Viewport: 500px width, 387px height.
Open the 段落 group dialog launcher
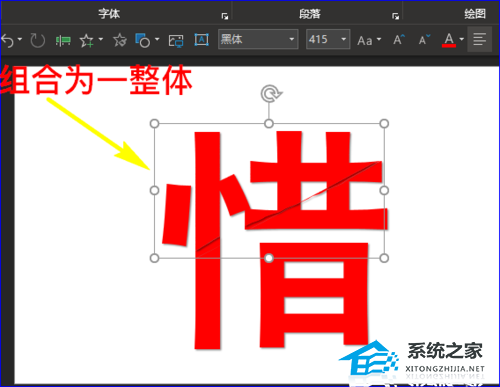tap(396, 16)
